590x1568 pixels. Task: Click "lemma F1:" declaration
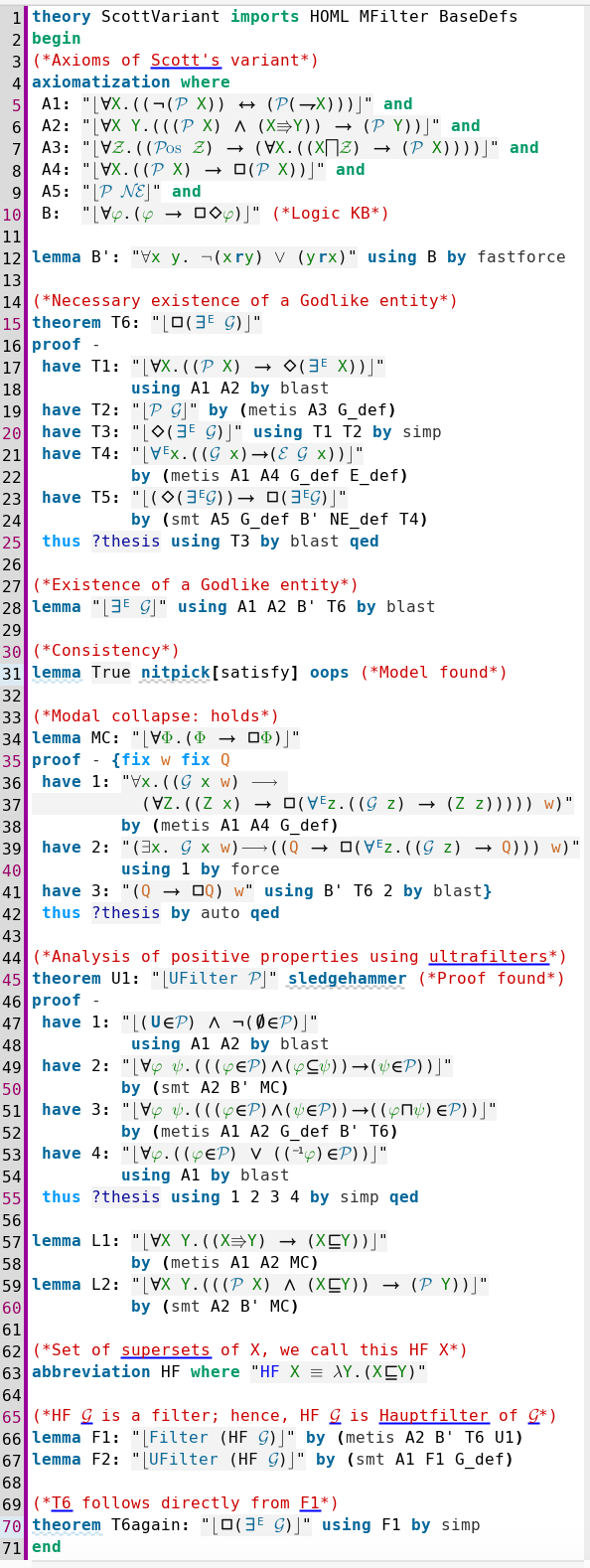tap(76, 1438)
